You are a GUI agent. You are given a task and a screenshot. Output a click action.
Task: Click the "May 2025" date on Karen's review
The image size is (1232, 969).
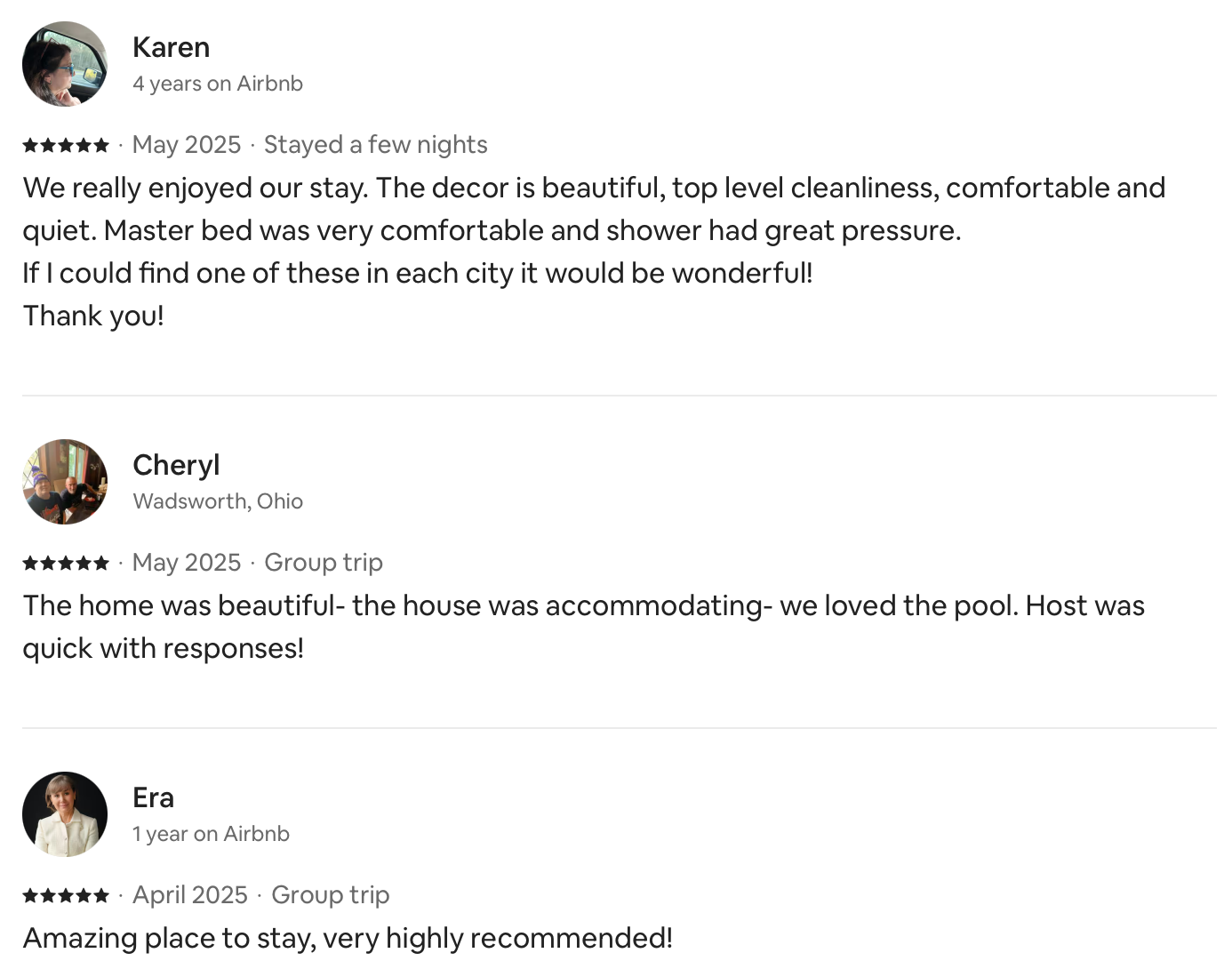pos(187,145)
